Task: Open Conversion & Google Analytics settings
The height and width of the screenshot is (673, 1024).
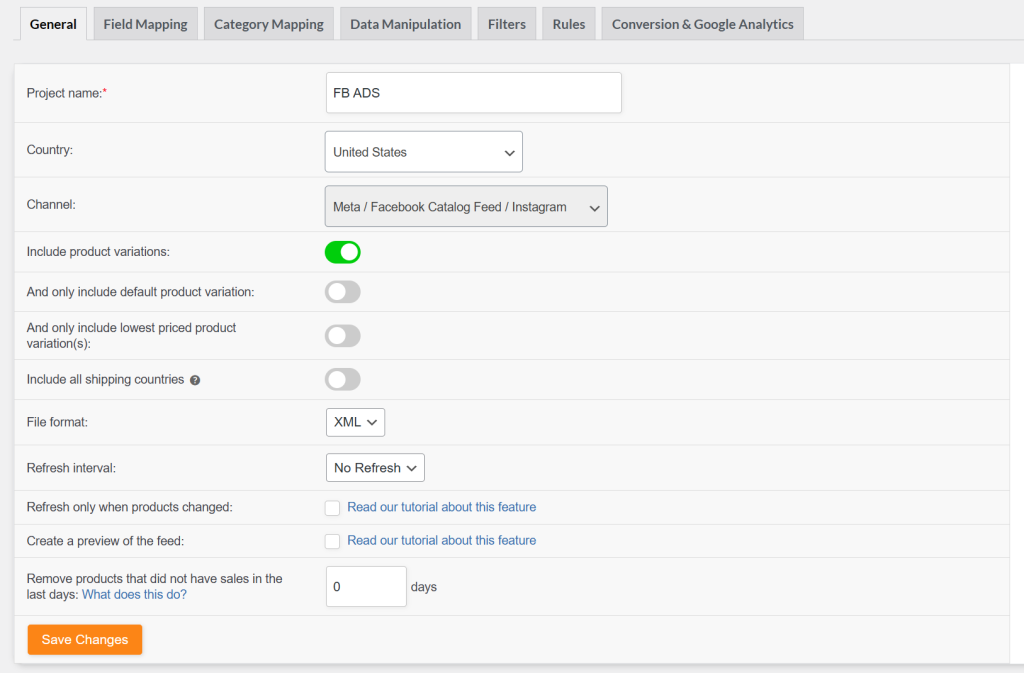Action: (x=702, y=22)
